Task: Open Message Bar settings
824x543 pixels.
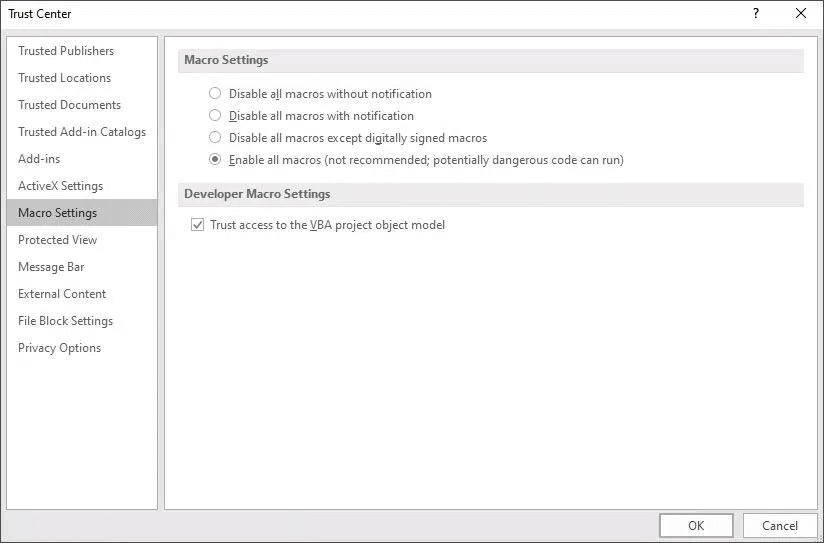Action: pyautogui.click(x=51, y=267)
